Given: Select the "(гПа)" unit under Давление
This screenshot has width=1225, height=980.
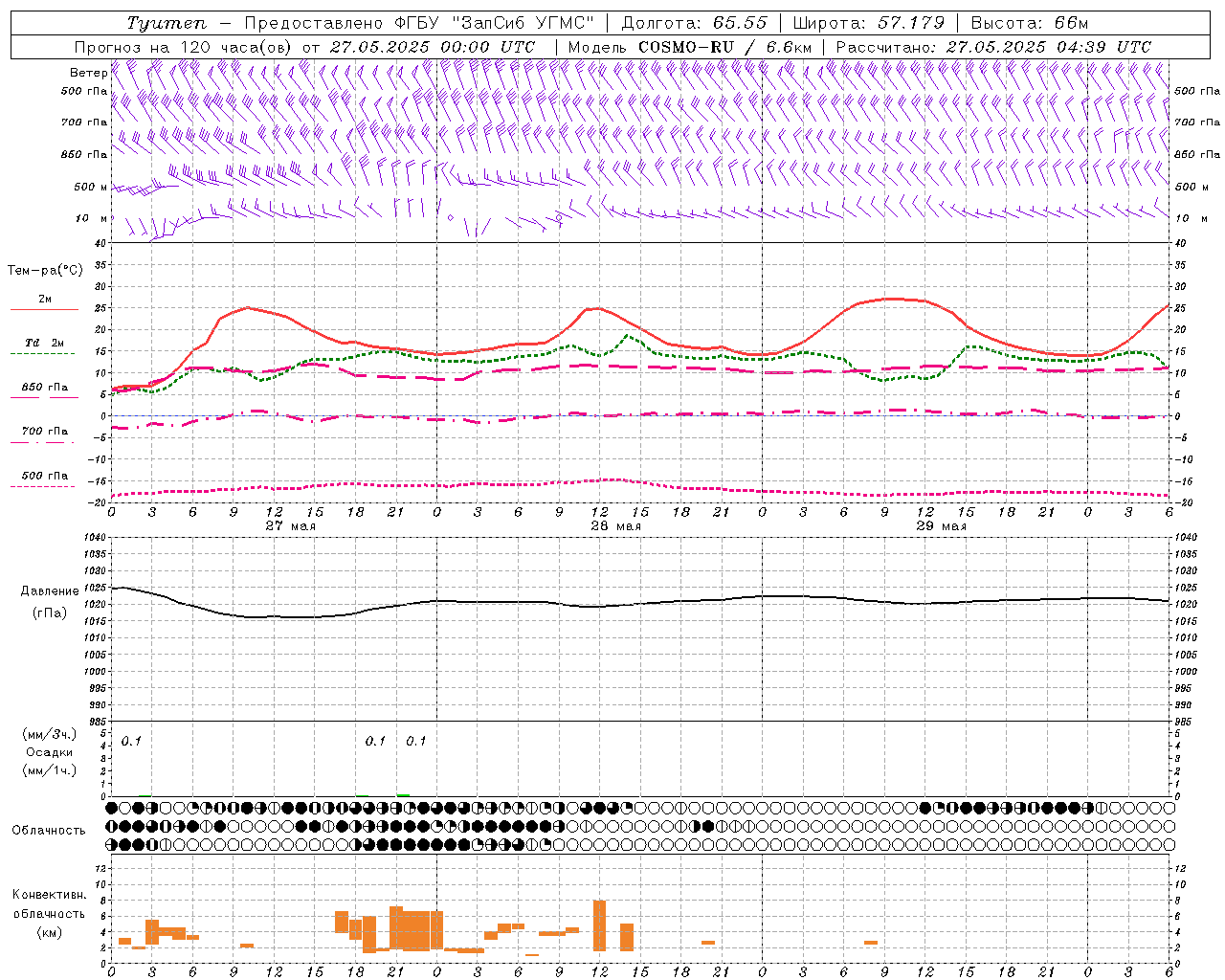Looking at the screenshot, I should click(x=49, y=612).
